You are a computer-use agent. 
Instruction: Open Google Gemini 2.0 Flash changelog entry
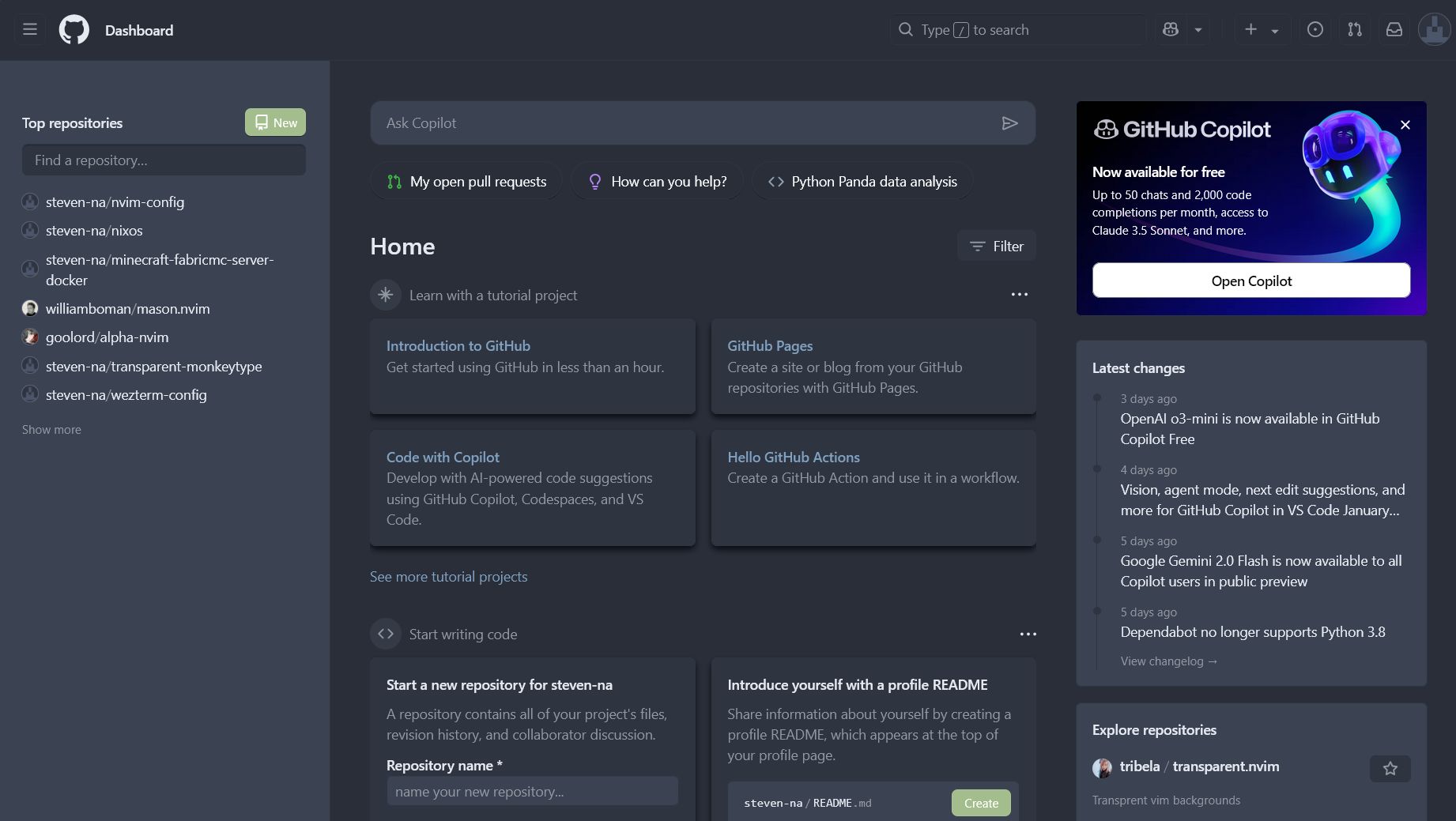tap(1261, 571)
